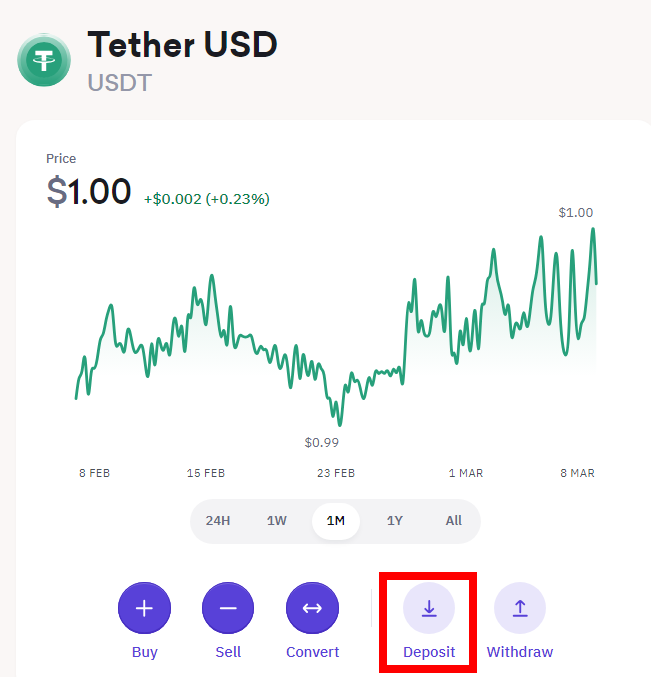
Task: Click the 23 FEB date axis label
Action: (336, 473)
